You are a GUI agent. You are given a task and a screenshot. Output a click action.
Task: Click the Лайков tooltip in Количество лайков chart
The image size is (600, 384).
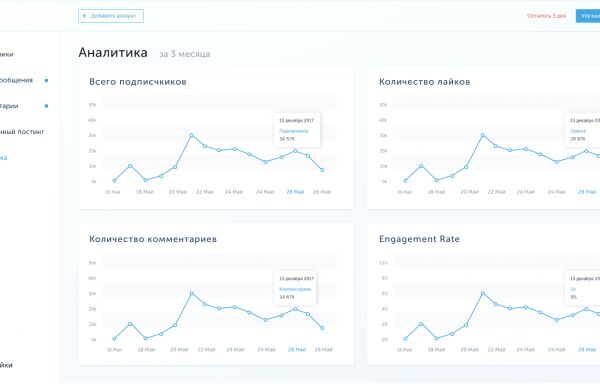582,130
